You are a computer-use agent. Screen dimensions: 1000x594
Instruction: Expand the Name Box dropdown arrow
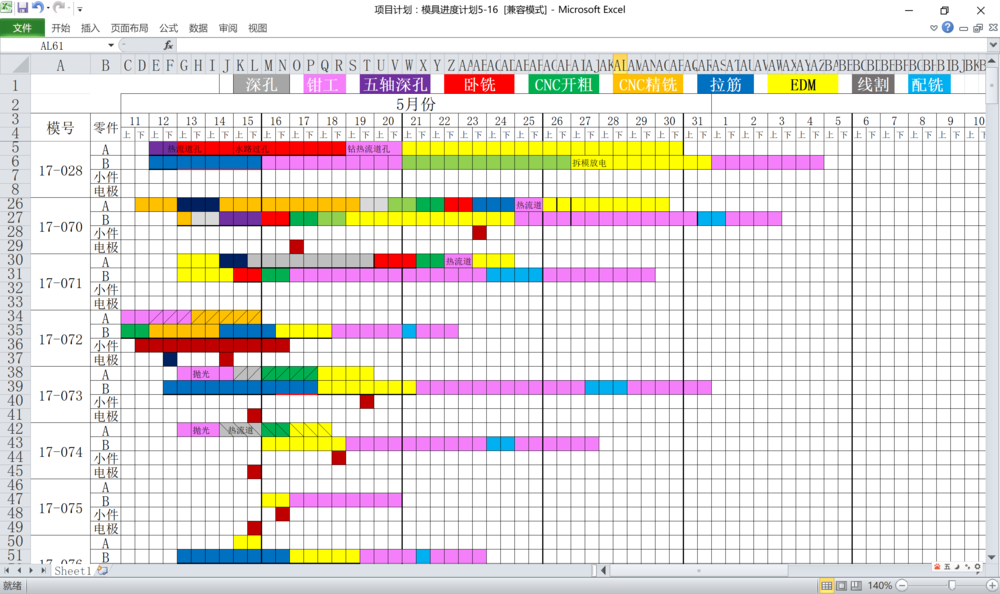click(111, 45)
